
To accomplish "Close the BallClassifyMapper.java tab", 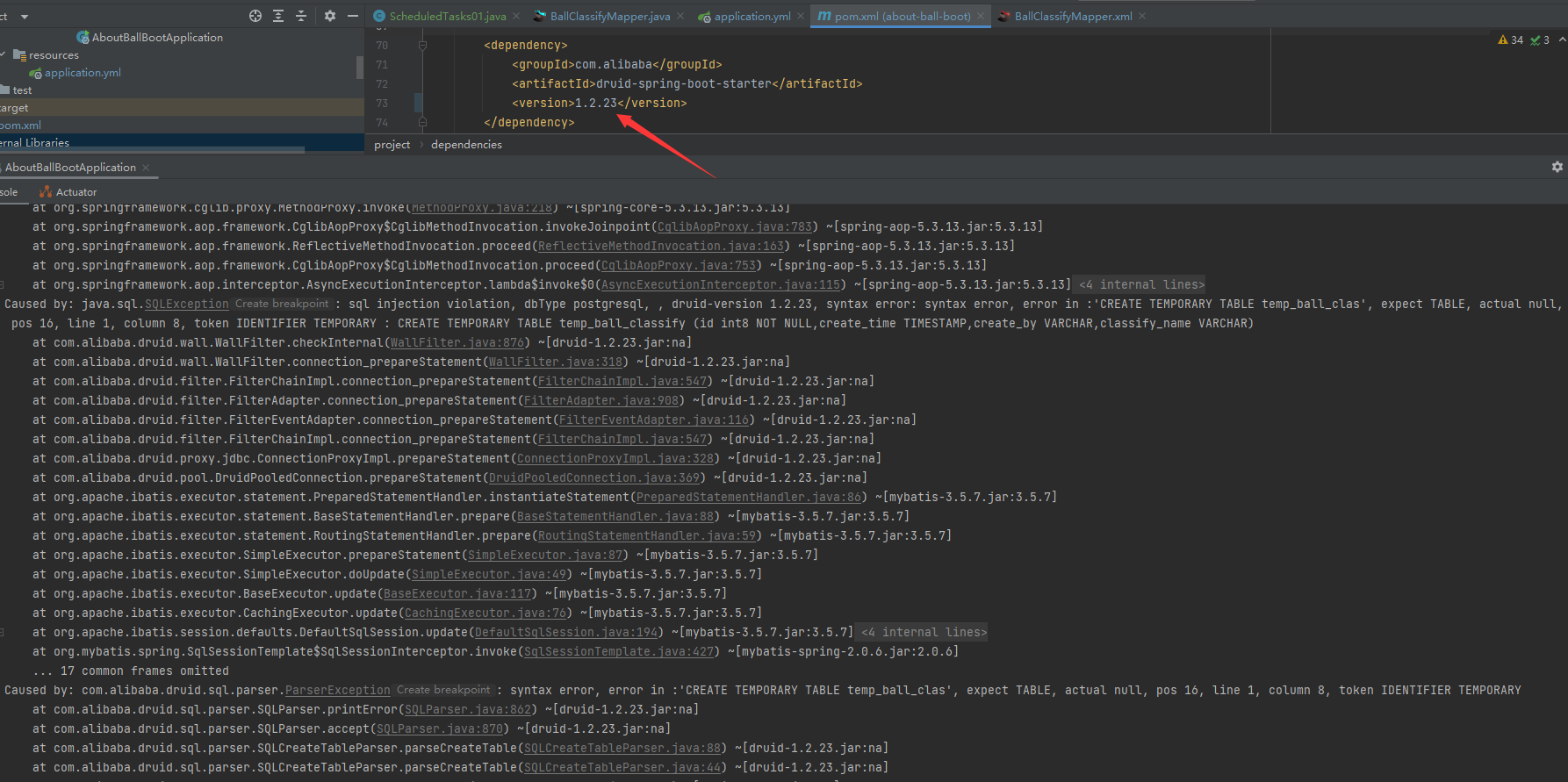I will (x=680, y=17).
